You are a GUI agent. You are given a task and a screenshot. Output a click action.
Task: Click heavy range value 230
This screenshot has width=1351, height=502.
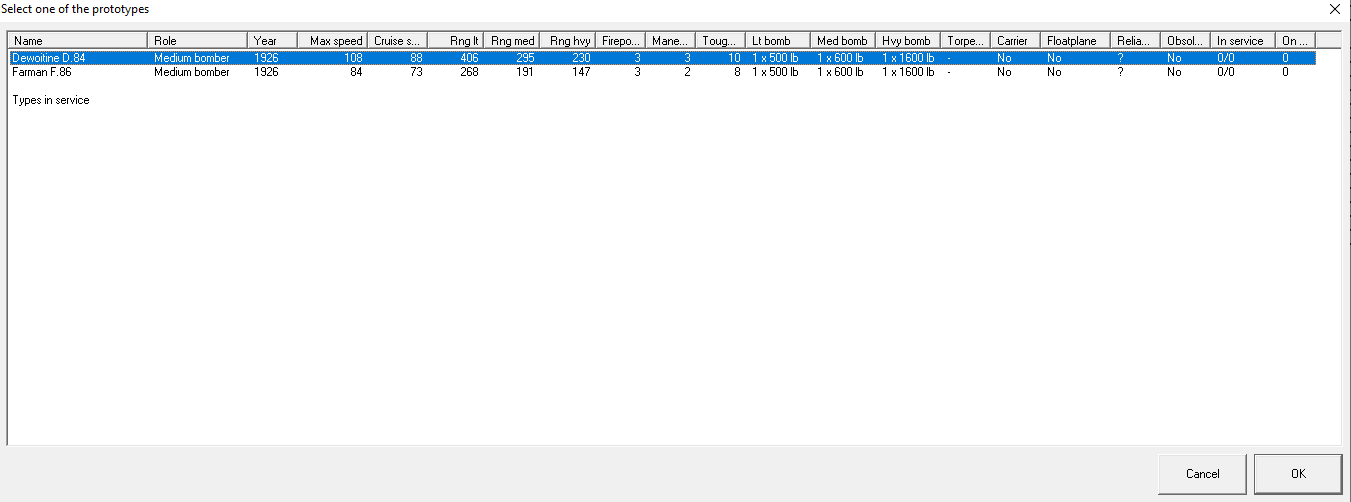point(581,58)
